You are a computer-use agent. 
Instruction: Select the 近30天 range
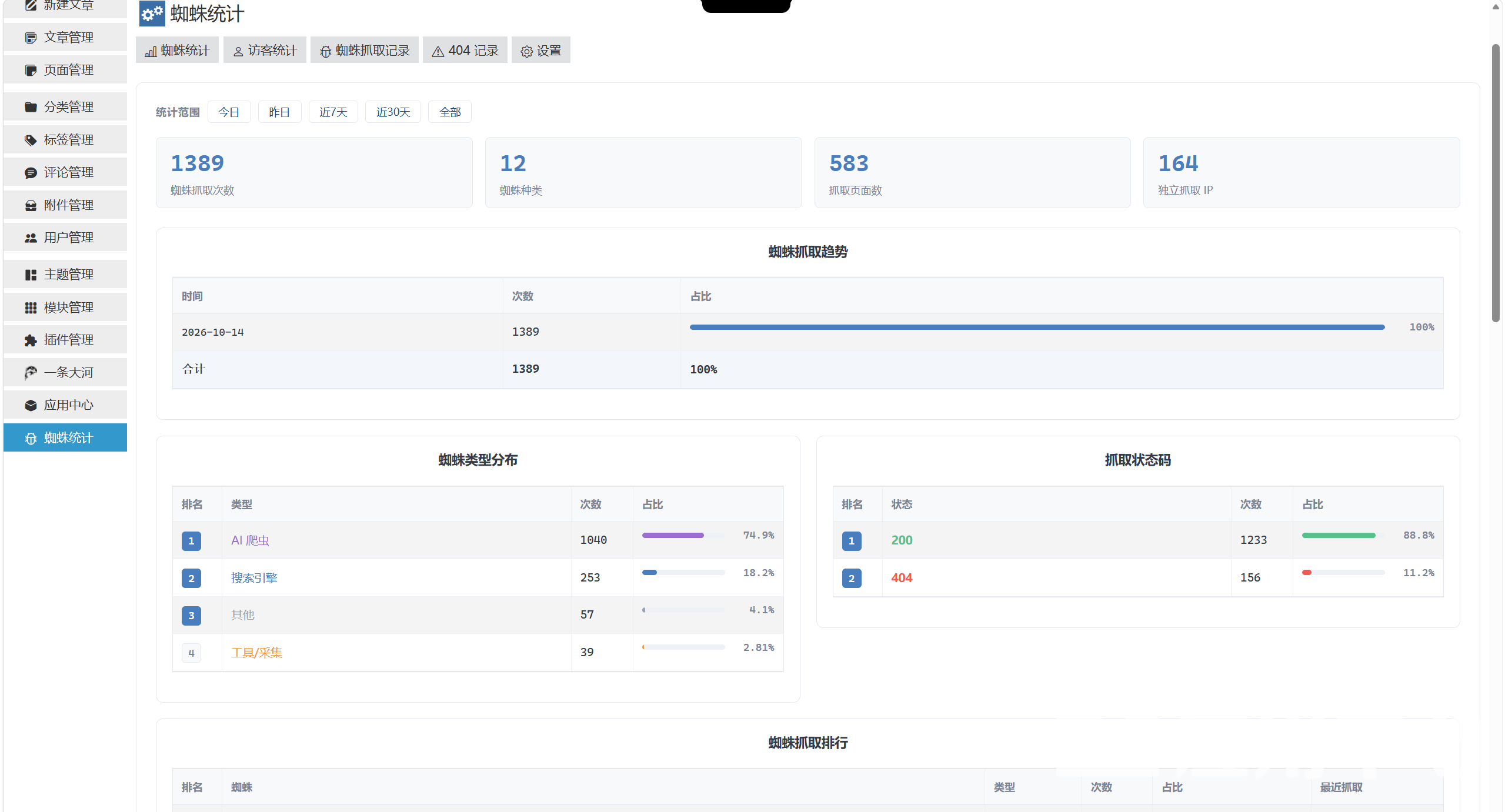click(x=393, y=112)
